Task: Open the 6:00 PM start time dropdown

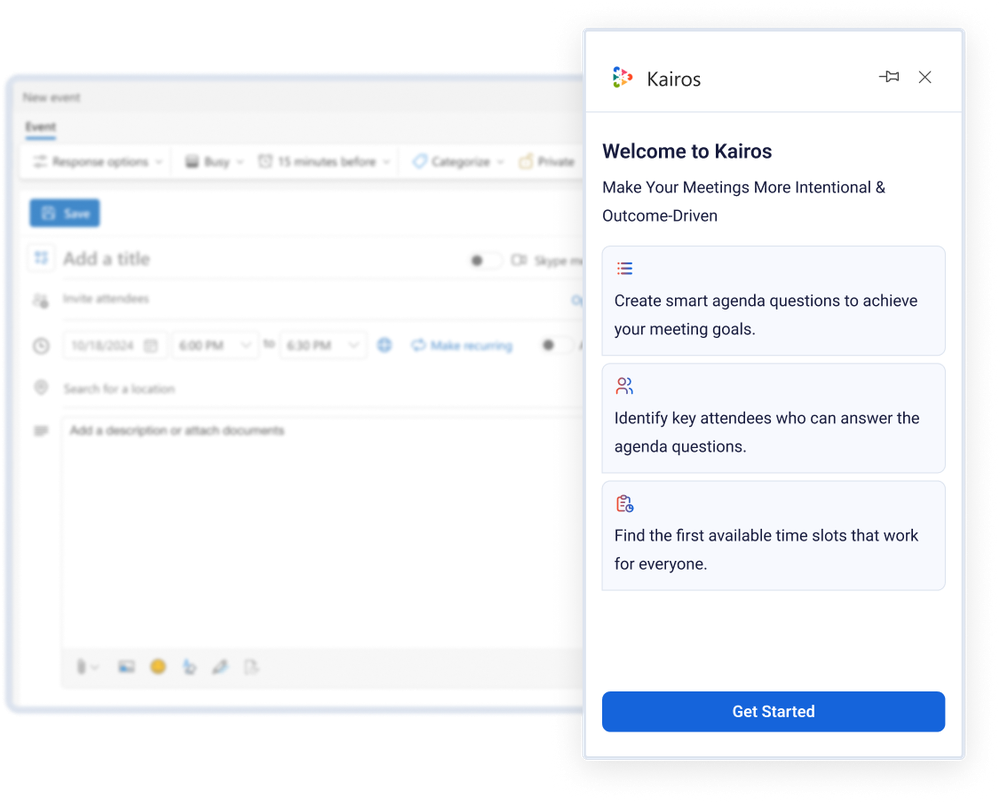Action: pyautogui.click(x=215, y=346)
